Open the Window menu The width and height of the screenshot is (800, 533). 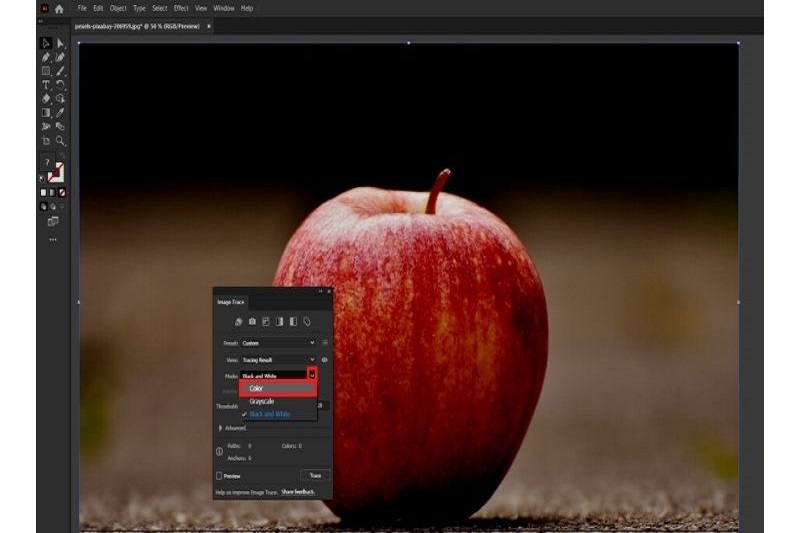223,9
